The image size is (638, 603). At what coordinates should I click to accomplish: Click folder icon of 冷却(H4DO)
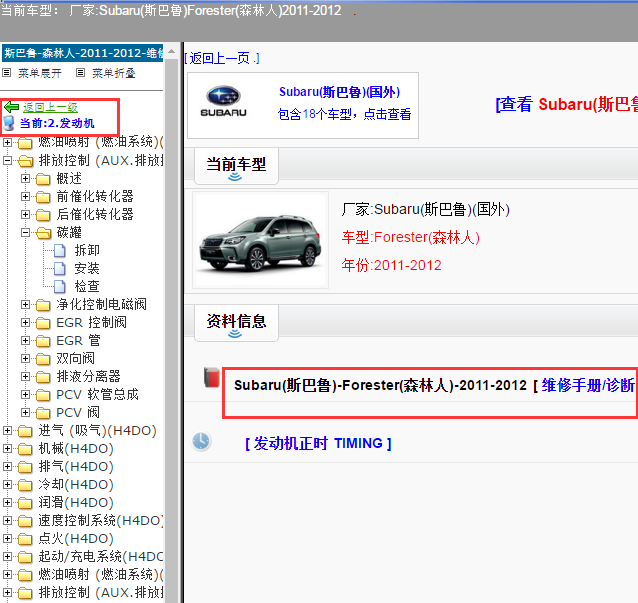click(x=25, y=485)
